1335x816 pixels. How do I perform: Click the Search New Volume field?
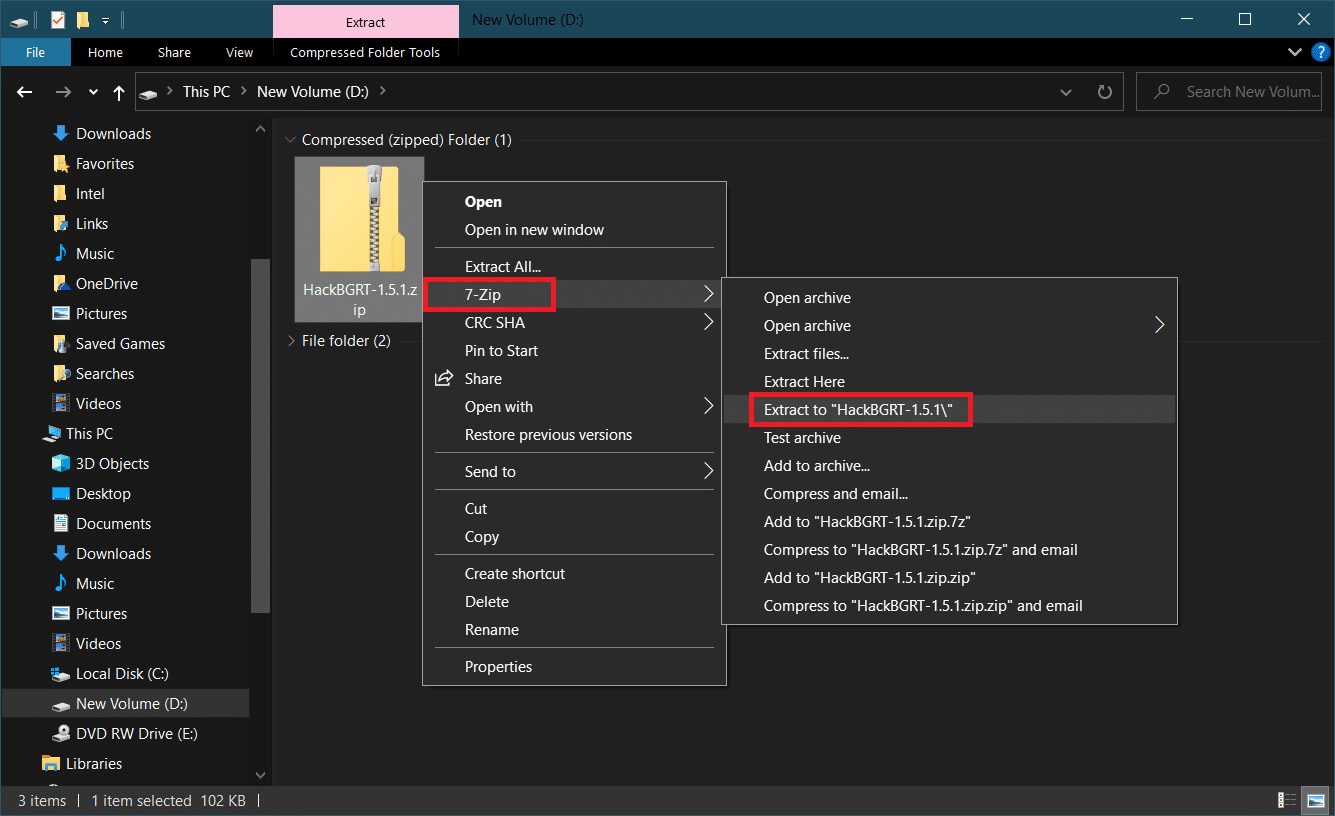coord(1228,92)
